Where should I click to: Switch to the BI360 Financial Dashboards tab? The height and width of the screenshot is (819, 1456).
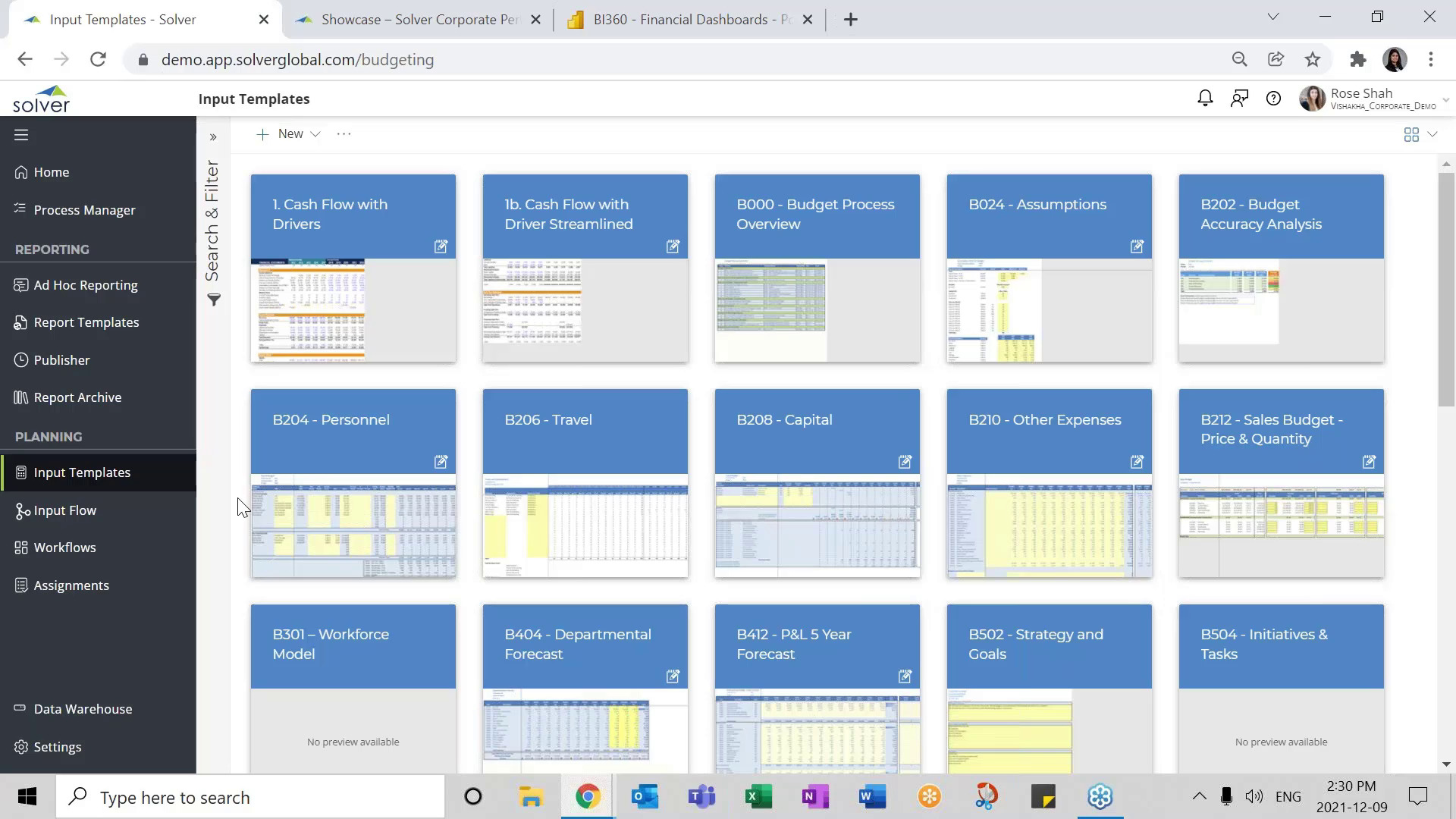pyautogui.click(x=682, y=19)
